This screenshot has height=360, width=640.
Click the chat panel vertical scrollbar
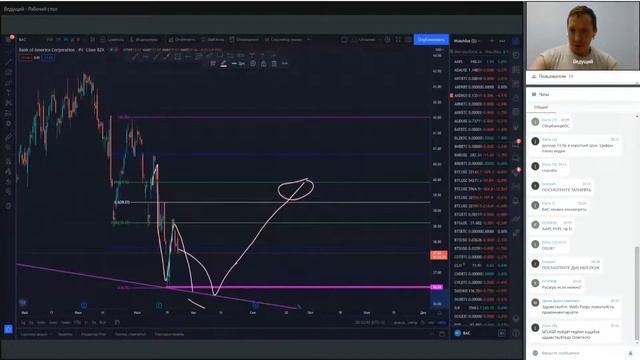pos(637,292)
